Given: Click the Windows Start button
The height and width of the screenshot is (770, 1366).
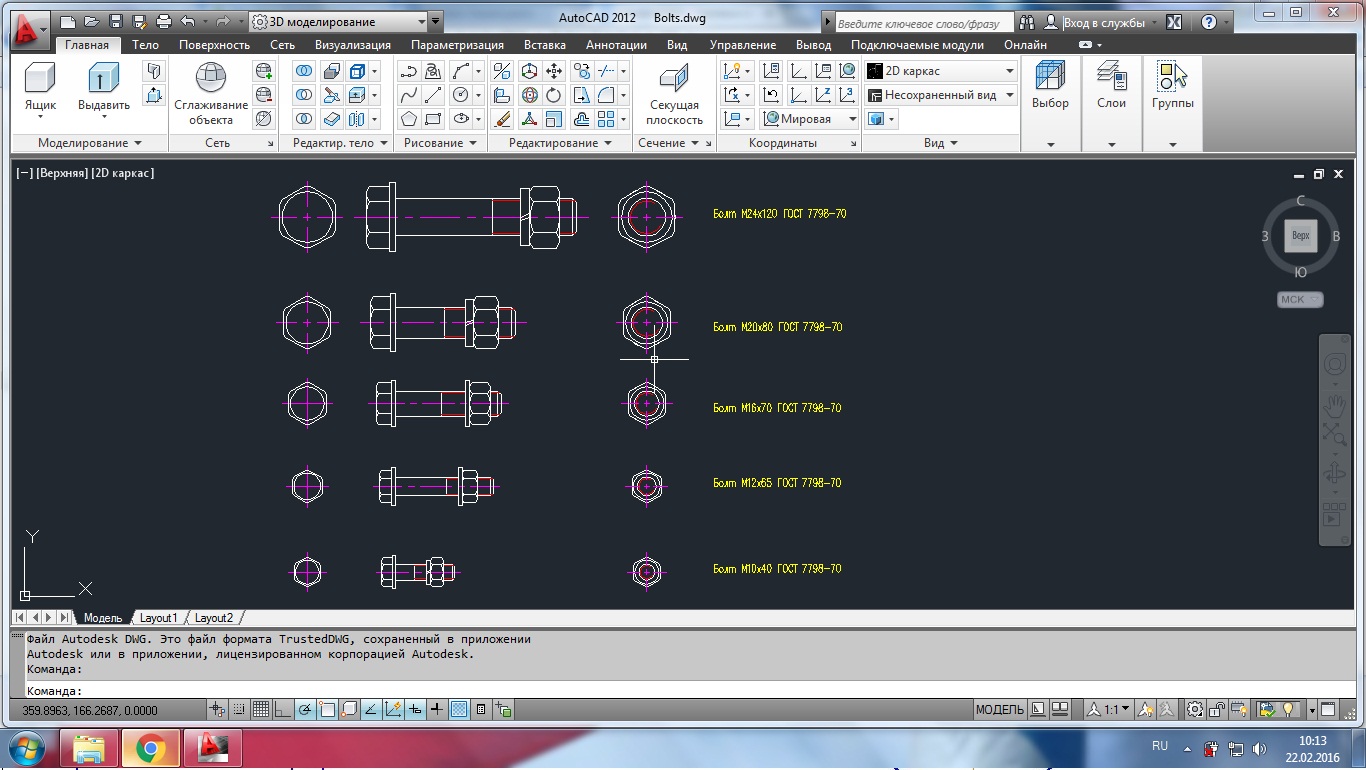Looking at the screenshot, I should click(27, 748).
